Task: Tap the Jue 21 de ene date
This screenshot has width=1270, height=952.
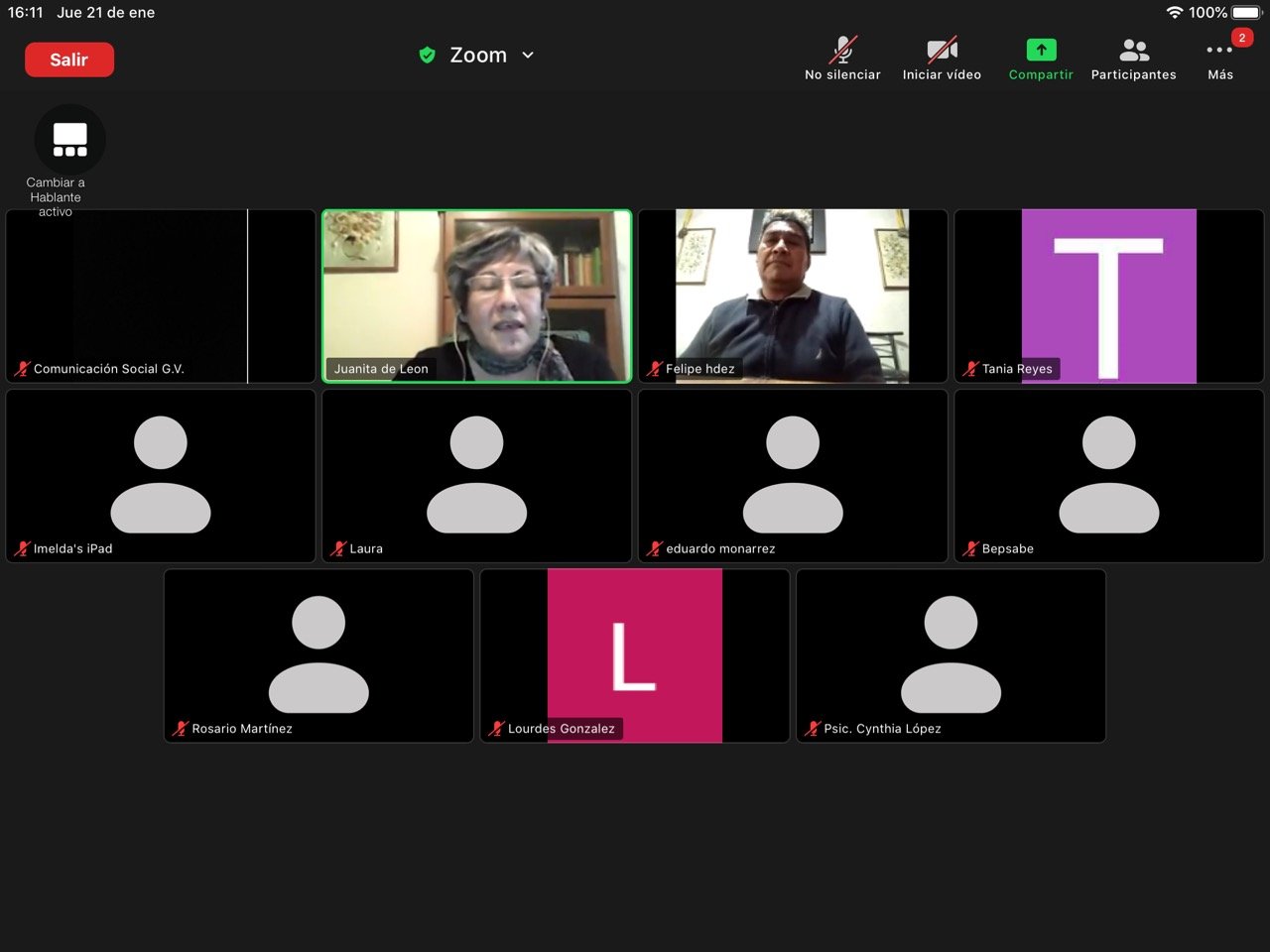Action: tap(106, 13)
